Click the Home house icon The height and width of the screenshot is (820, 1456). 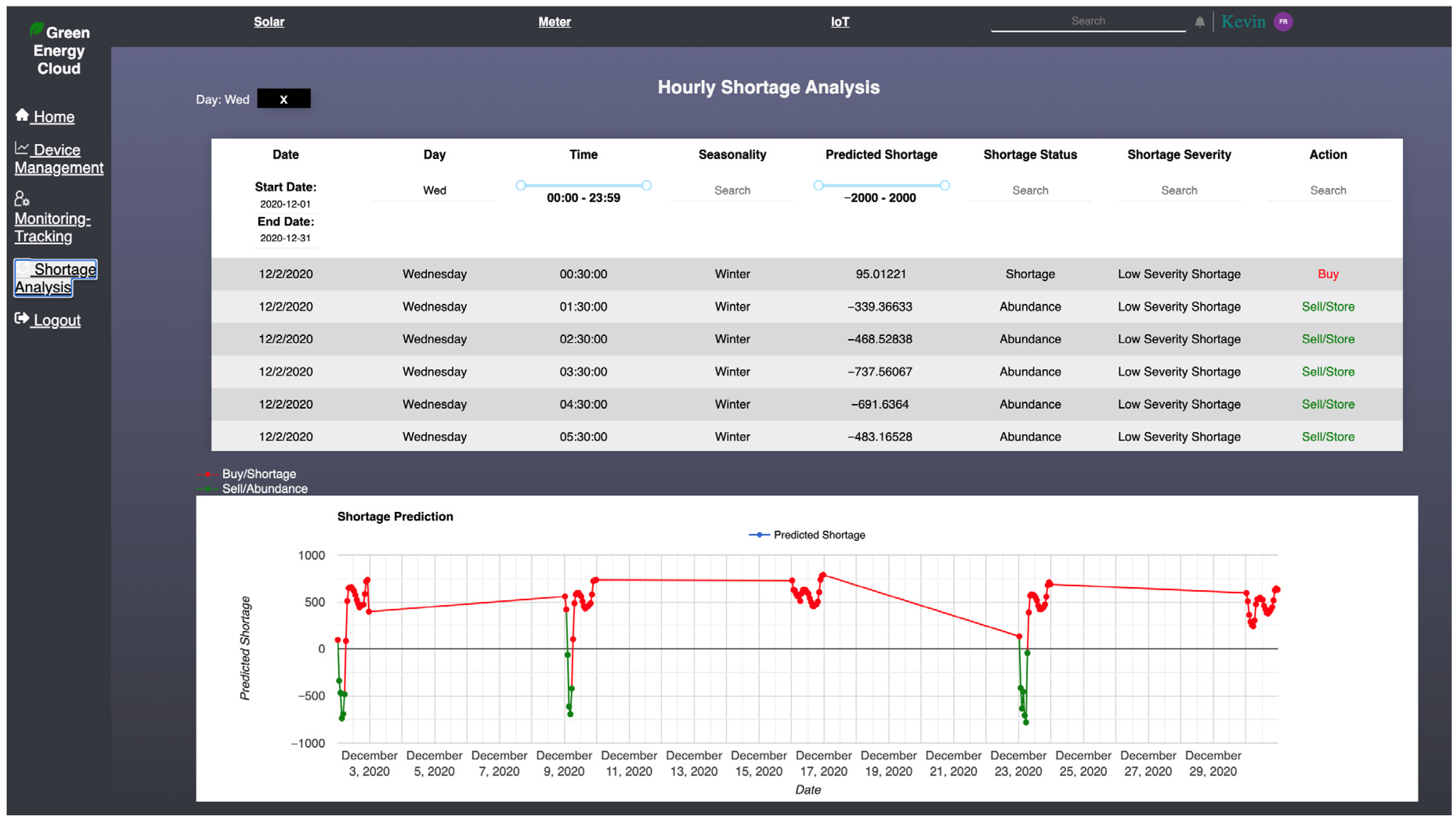pyautogui.click(x=22, y=115)
